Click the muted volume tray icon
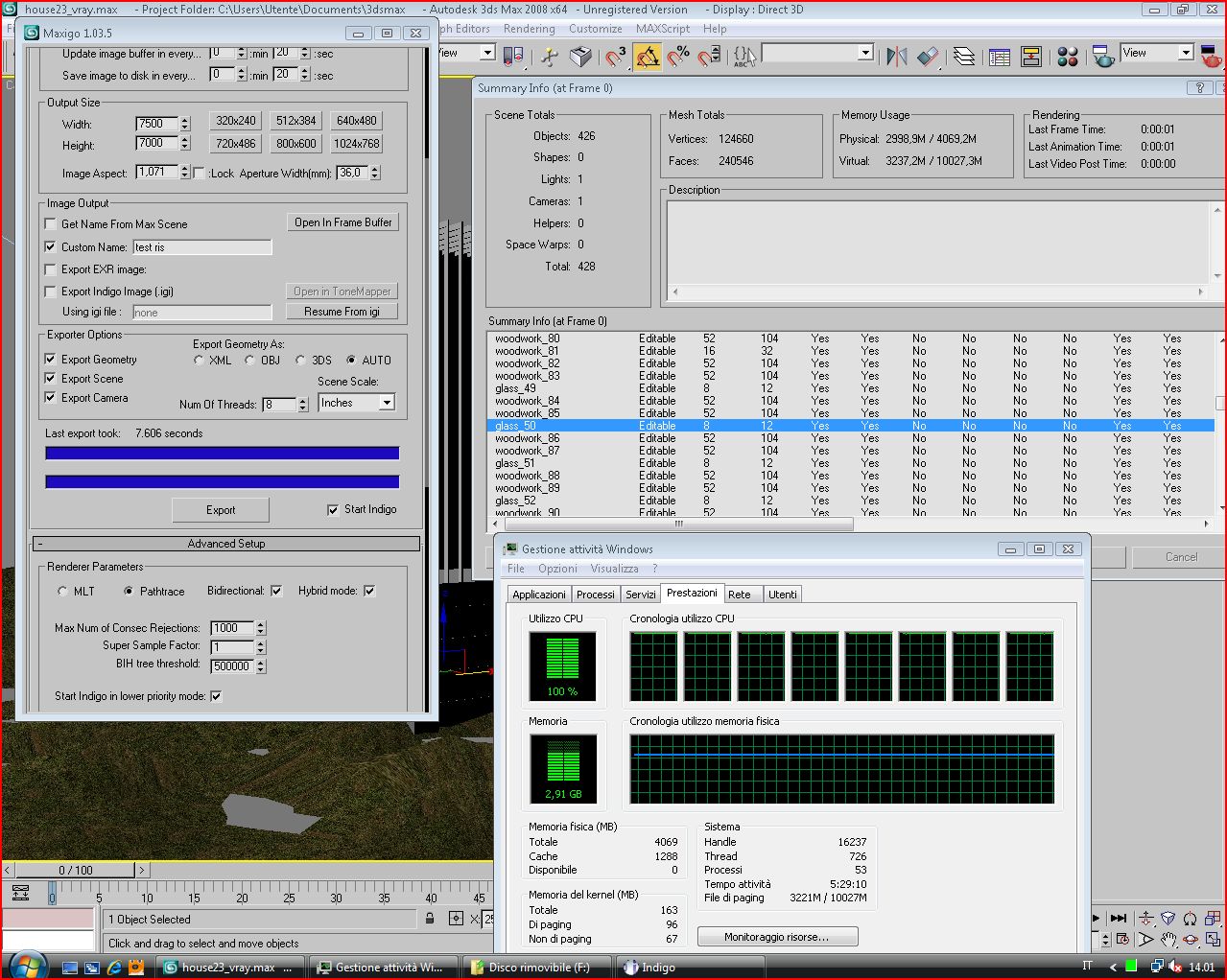Viewport: 1227px width, 980px height. pos(1175,968)
